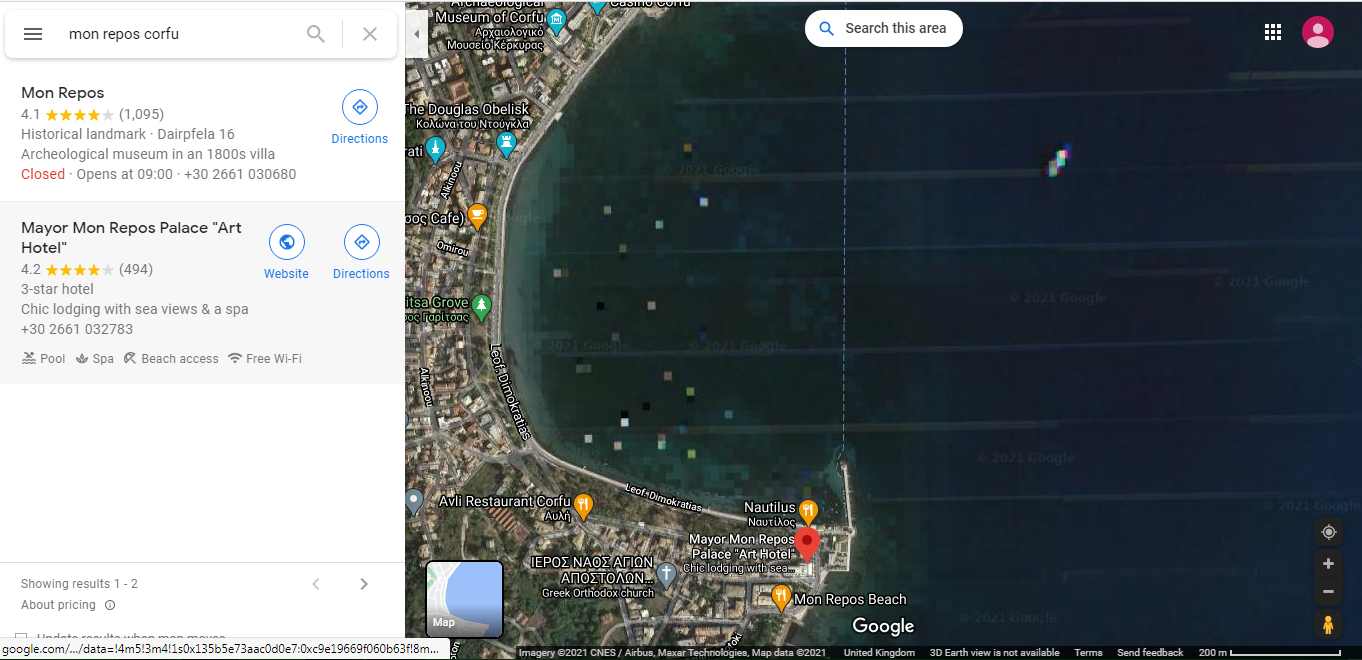Click the Search this area button
The height and width of the screenshot is (660, 1362).
pyautogui.click(x=884, y=28)
